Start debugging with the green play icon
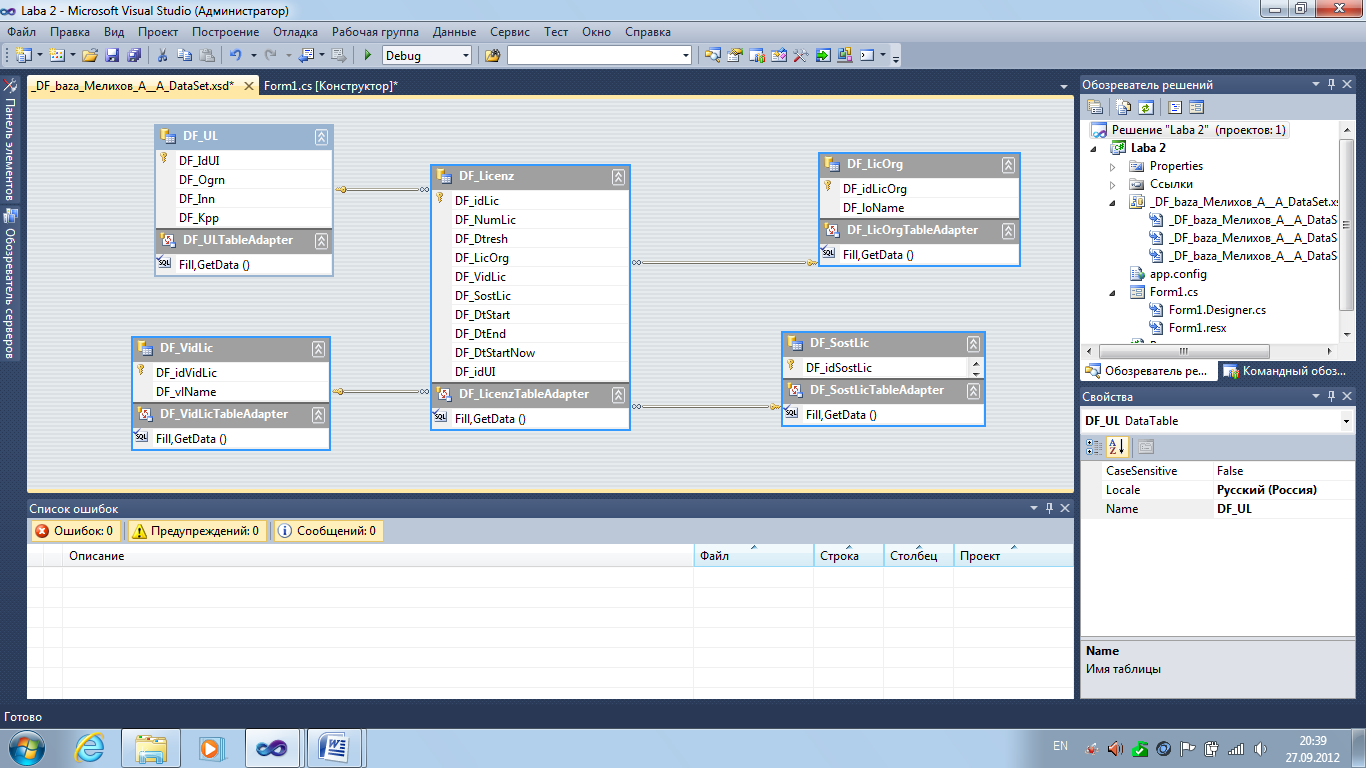The width and height of the screenshot is (1366, 768). click(x=368, y=55)
